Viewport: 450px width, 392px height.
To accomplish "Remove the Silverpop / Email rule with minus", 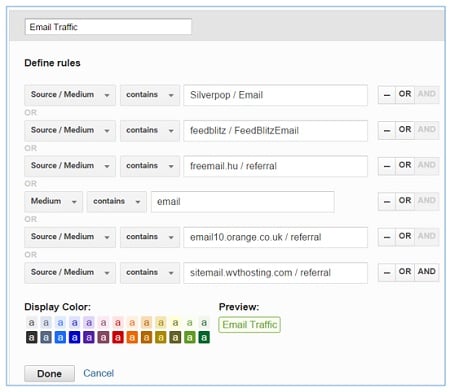I will point(387,95).
